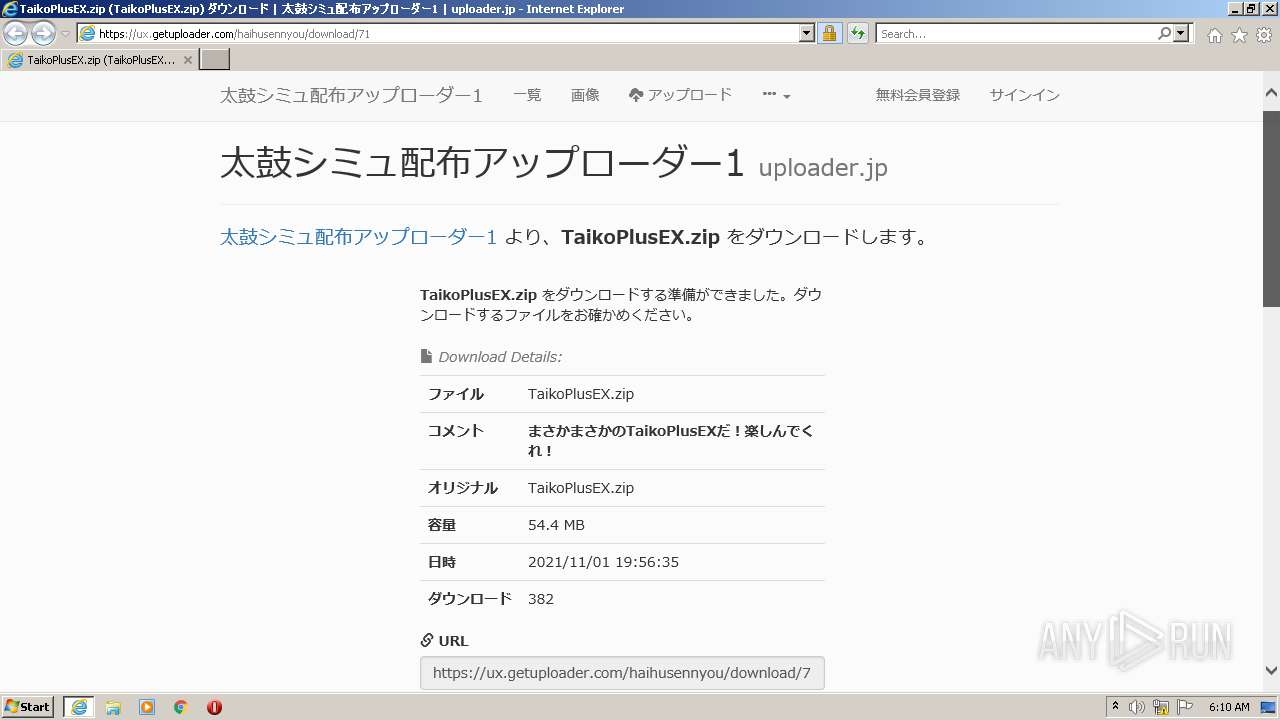Select the TaikoPlusEX.zip browser tab
The height and width of the screenshot is (720, 1280).
pyautogui.click(x=100, y=60)
